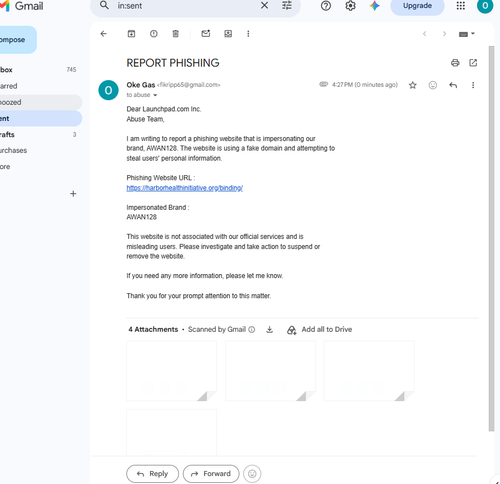Click the Upgrade button
This screenshot has height=484, width=500.
coord(417,6)
